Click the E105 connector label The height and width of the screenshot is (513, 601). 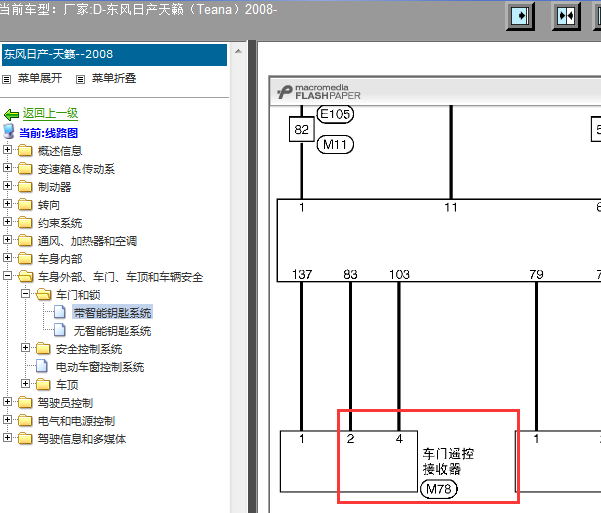tap(335, 114)
